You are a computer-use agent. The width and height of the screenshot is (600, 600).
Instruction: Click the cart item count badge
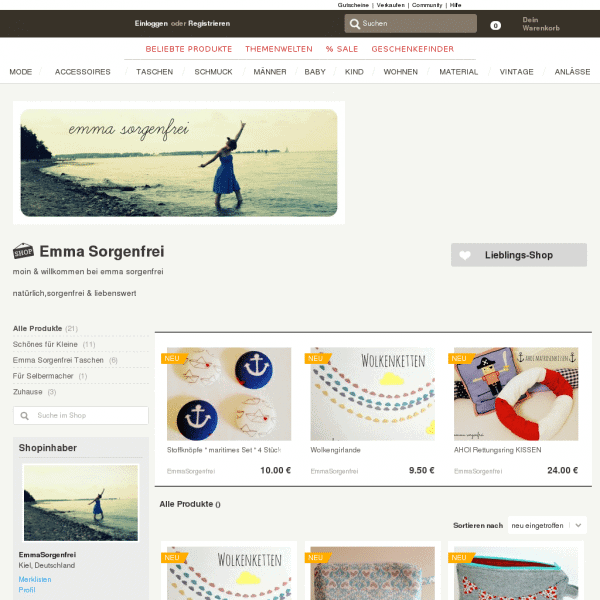click(496, 26)
